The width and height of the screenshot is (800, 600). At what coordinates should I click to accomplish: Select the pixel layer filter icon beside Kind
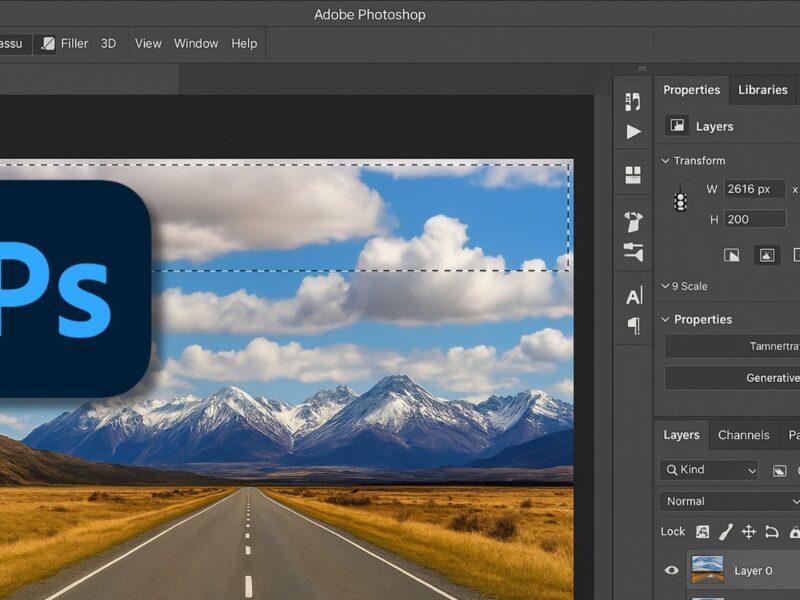779,470
